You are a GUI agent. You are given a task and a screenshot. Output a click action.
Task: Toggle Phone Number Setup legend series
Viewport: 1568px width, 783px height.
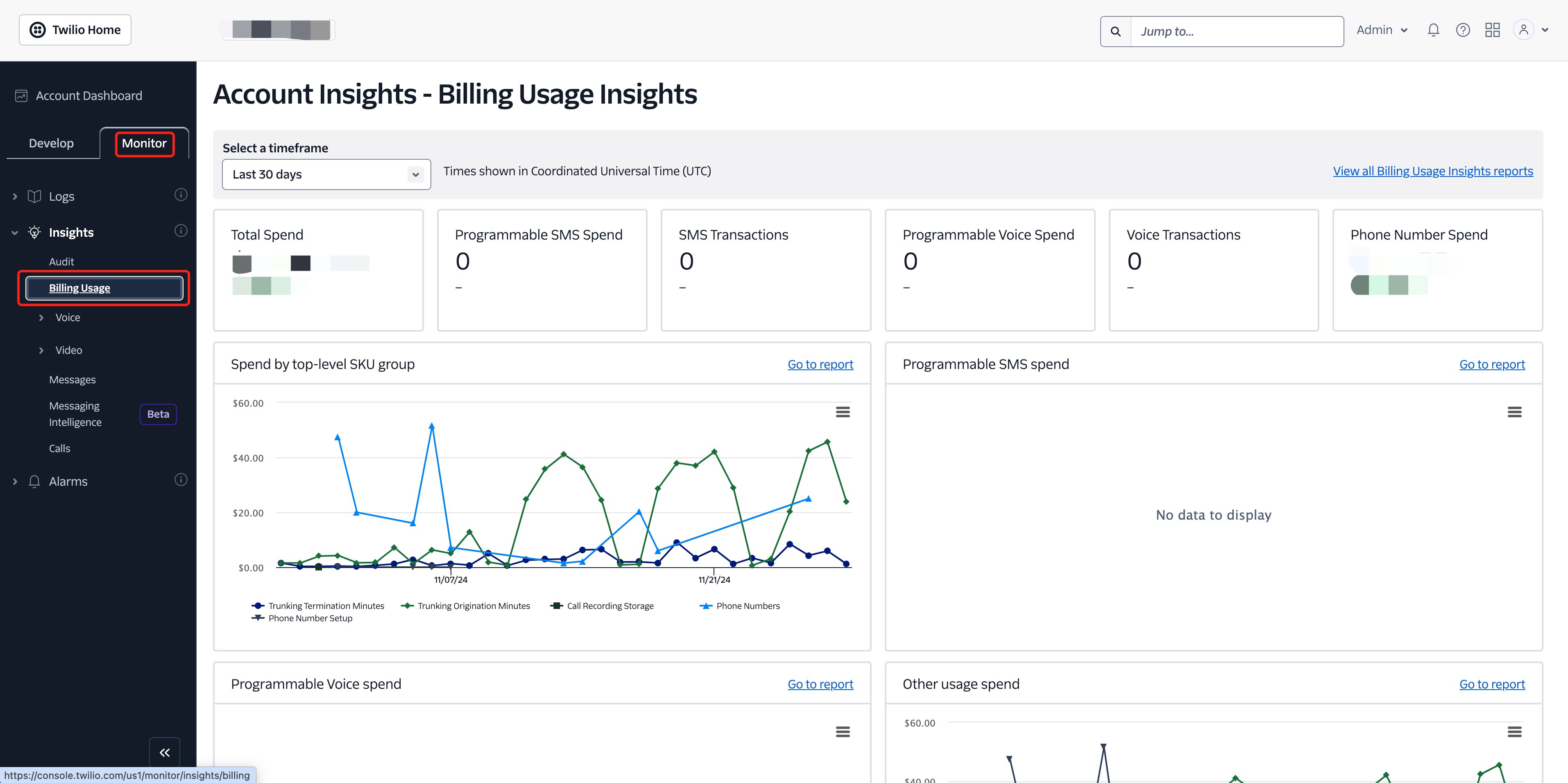tap(302, 618)
